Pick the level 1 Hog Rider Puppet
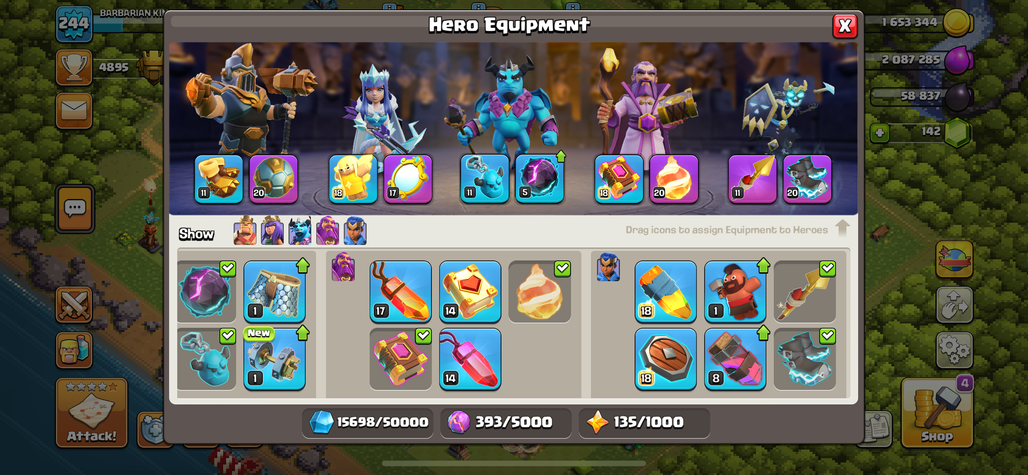The height and width of the screenshot is (475, 1028). [x=735, y=292]
